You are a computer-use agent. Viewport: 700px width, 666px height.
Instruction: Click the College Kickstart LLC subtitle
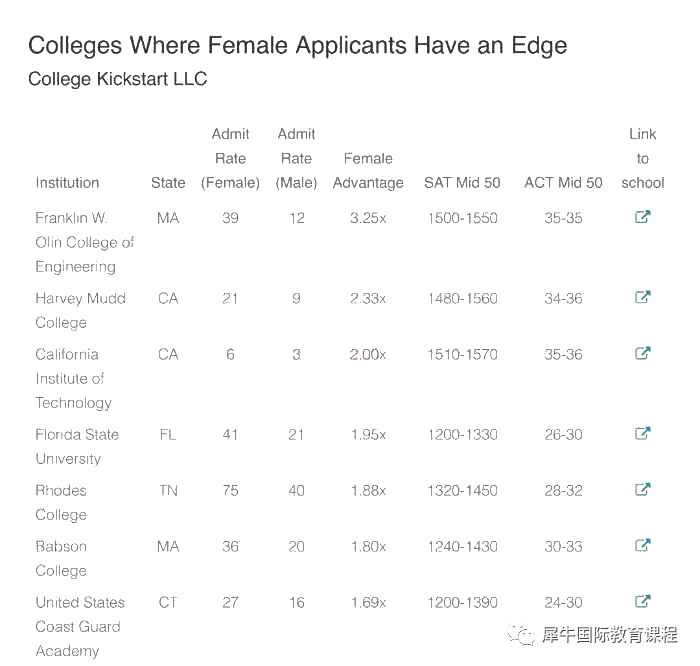click(x=117, y=79)
